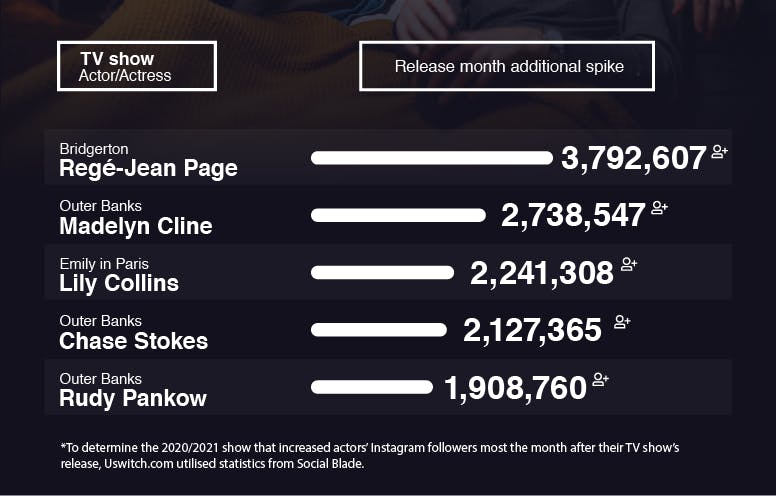
Task: Select the Lily Collins name
Action: pyautogui.click(x=119, y=283)
